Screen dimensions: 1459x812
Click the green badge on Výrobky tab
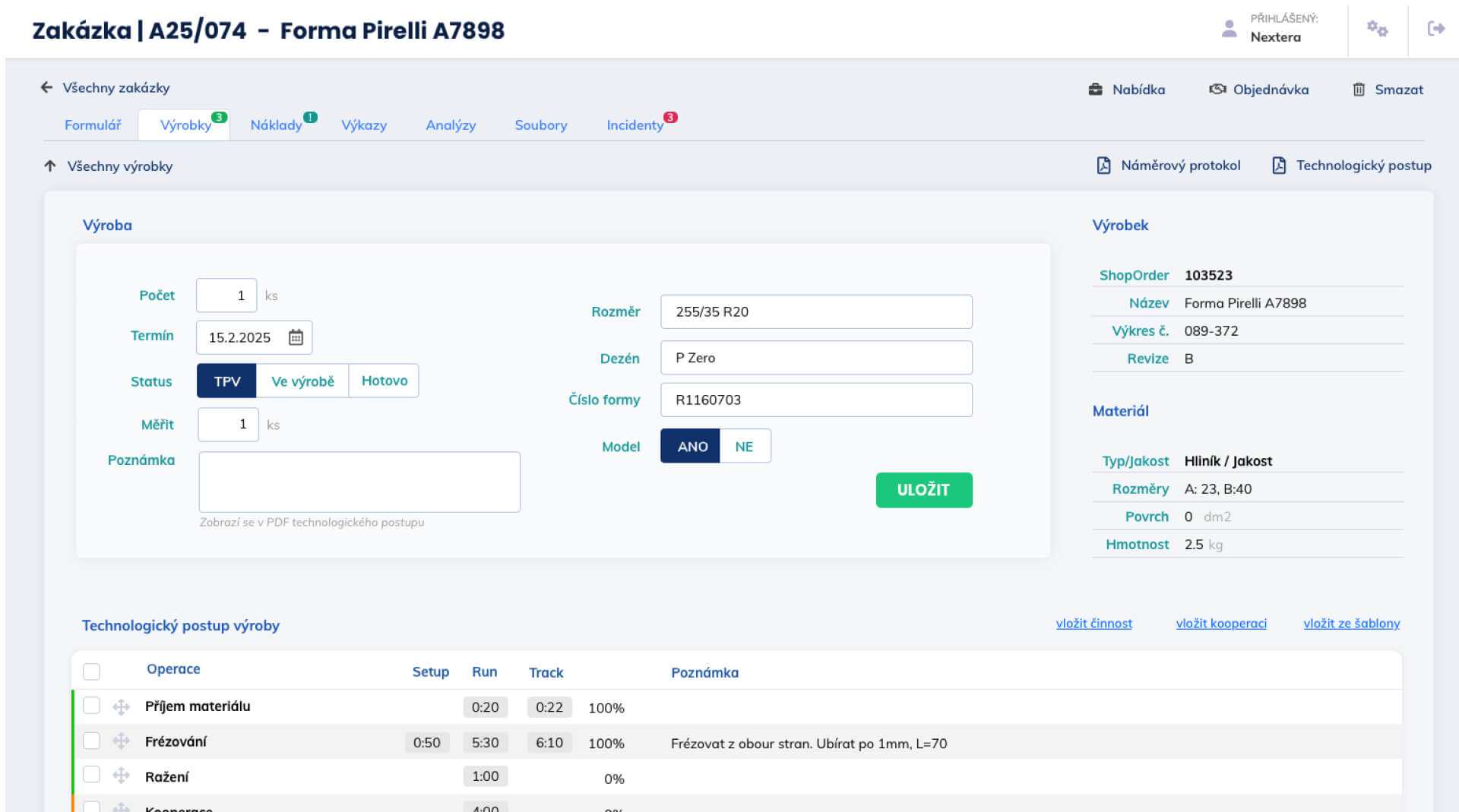[219, 117]
